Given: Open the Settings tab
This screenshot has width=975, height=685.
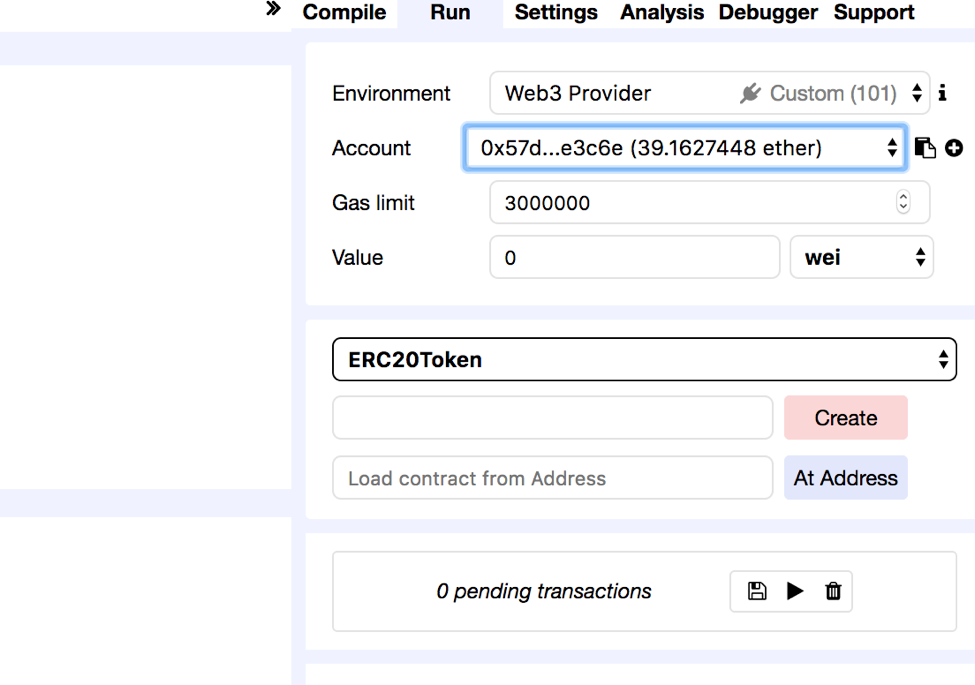Looking at the screenshot, I should tap(556, 12).
